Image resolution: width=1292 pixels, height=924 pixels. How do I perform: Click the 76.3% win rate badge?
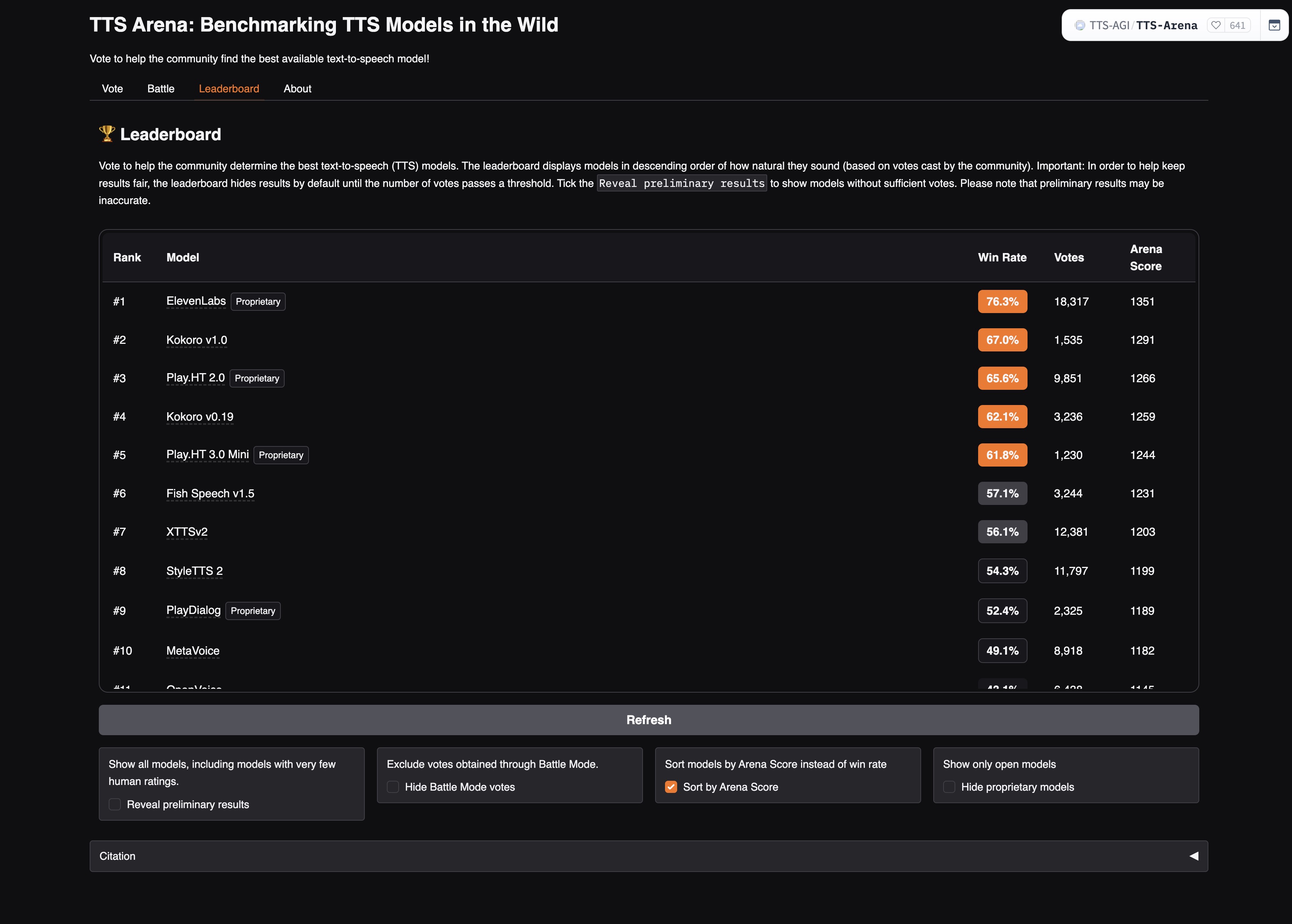click(1002, 302)
